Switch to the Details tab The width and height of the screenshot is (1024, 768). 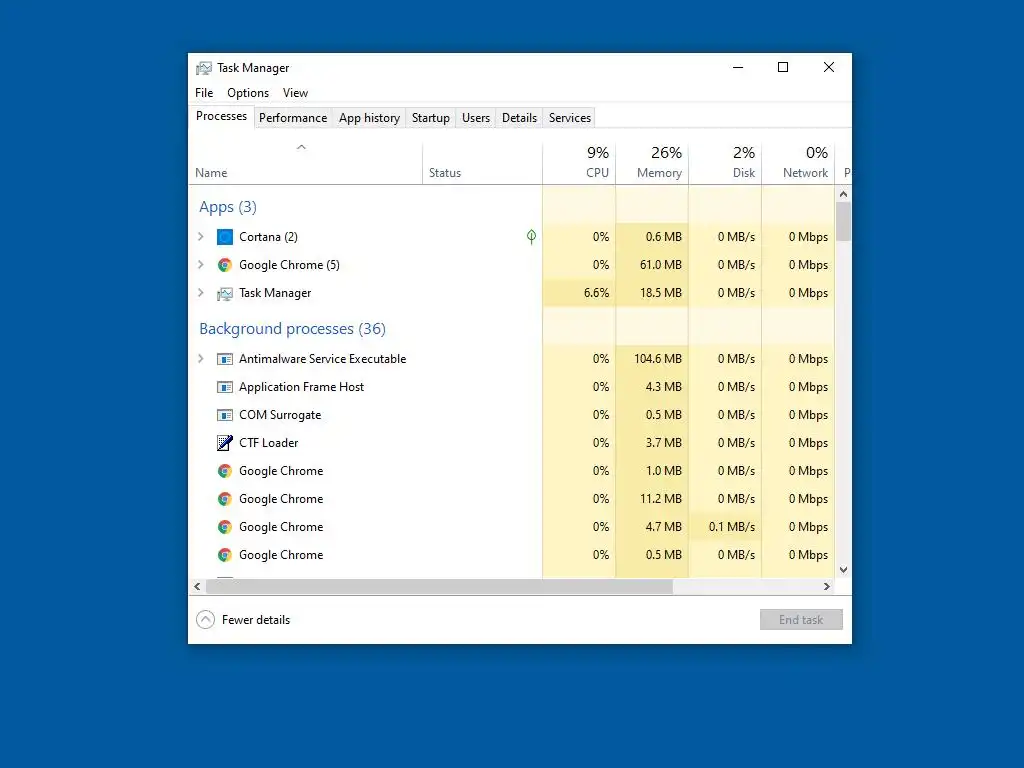[519, 118]
